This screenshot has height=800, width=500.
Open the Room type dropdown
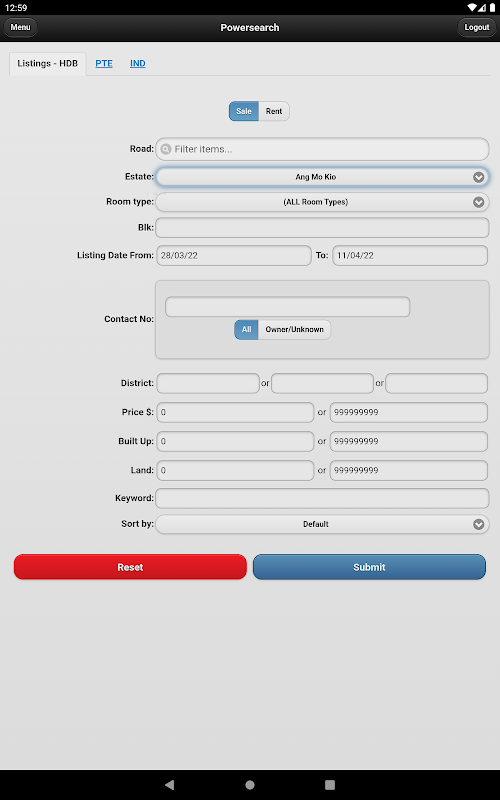(322, 202)
